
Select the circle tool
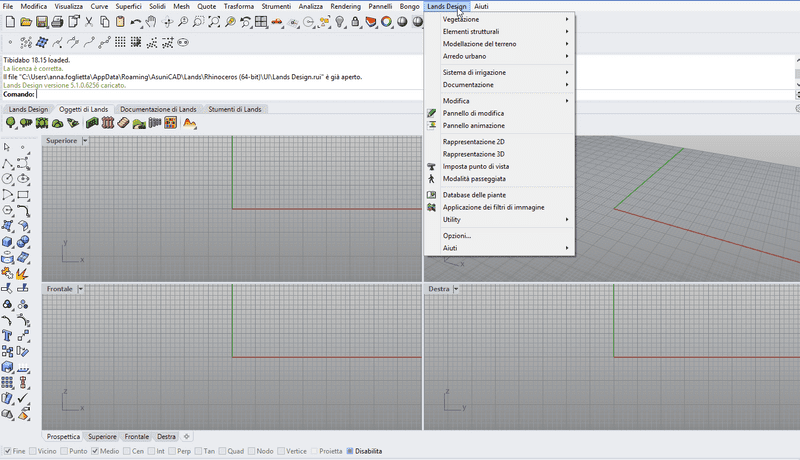[7, 178]
